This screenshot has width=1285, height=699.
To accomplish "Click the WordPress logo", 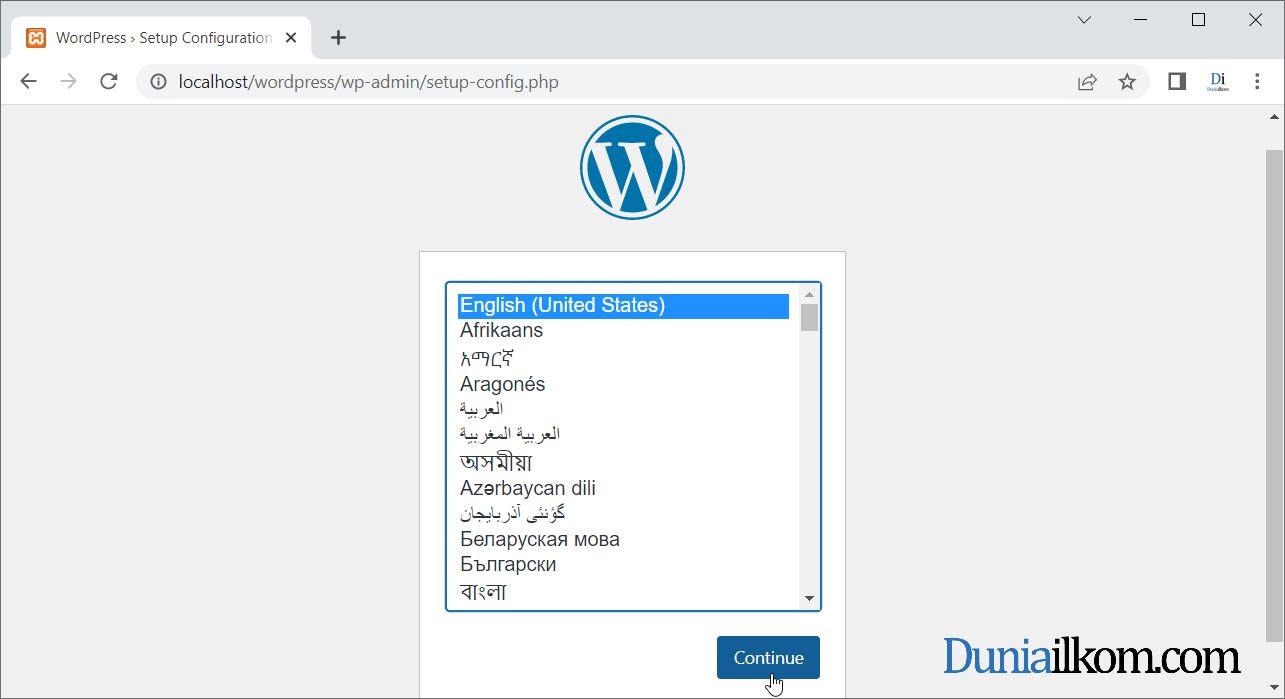I will point(632,167).
